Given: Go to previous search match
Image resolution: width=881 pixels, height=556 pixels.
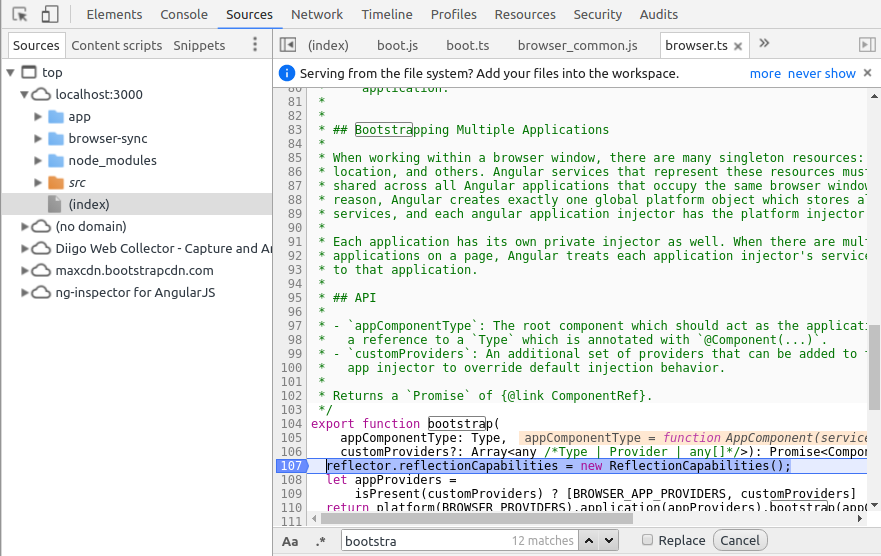Looking at the screenshot, I should 589,541.
